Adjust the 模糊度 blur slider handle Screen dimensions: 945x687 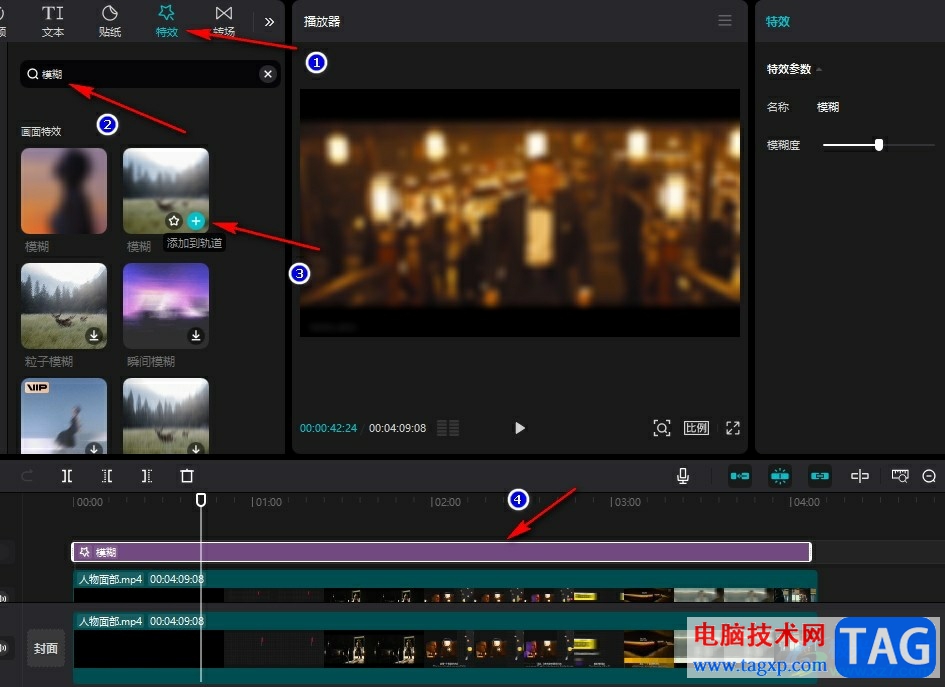[879, 145]
